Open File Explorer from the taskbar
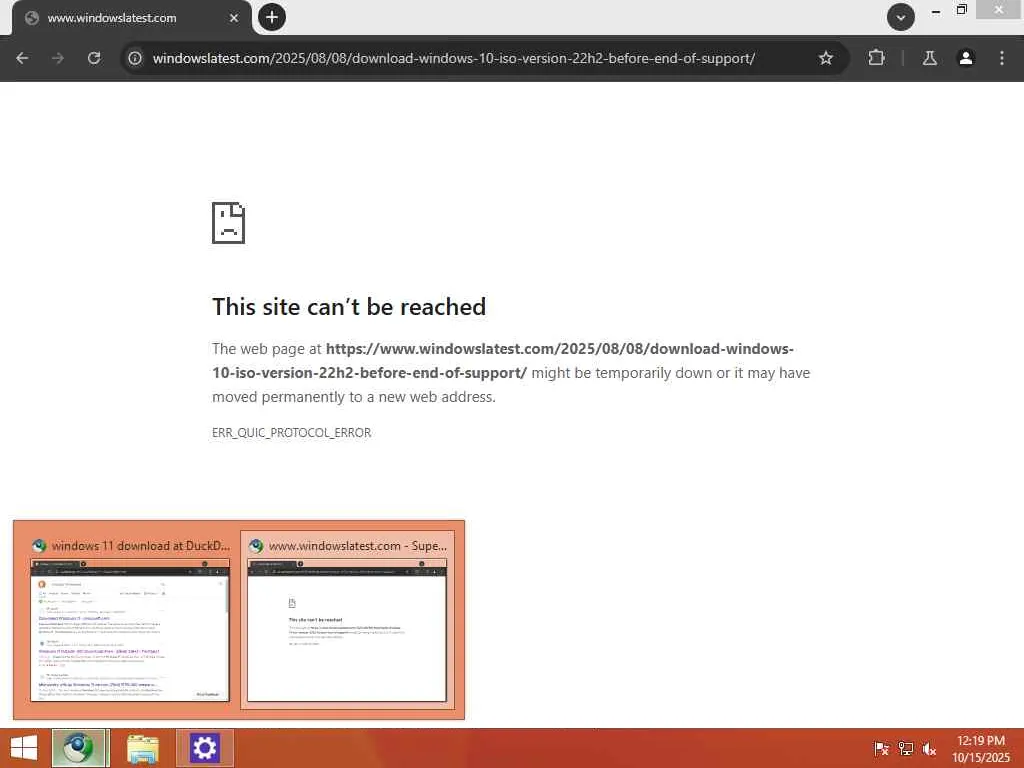This screenshot has width=1024, height=768. 143,748
